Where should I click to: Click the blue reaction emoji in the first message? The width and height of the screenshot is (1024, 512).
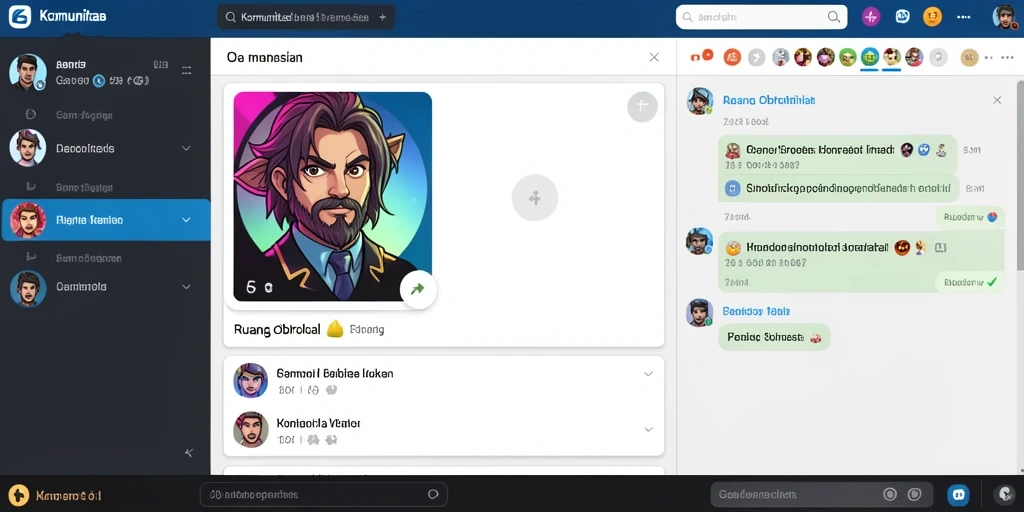coord(923,150)
